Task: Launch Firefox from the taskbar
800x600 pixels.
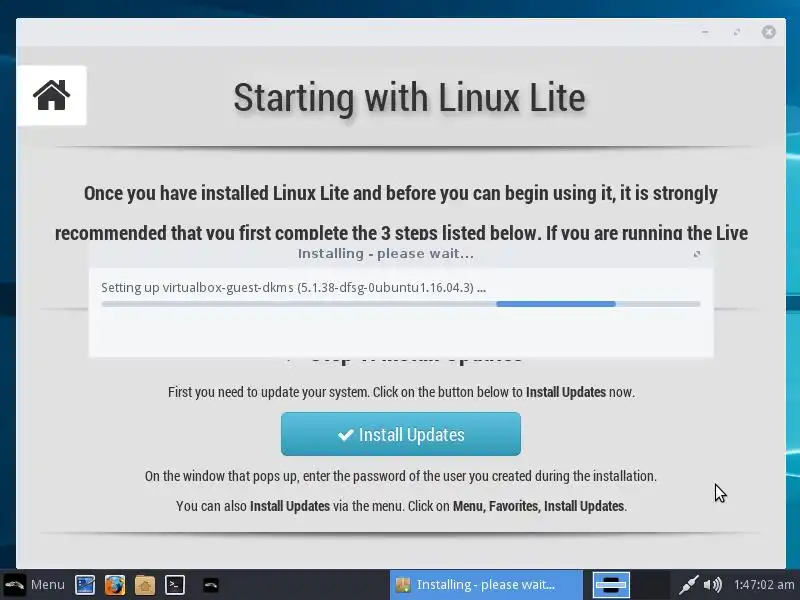Action: (x=115, y=585)
